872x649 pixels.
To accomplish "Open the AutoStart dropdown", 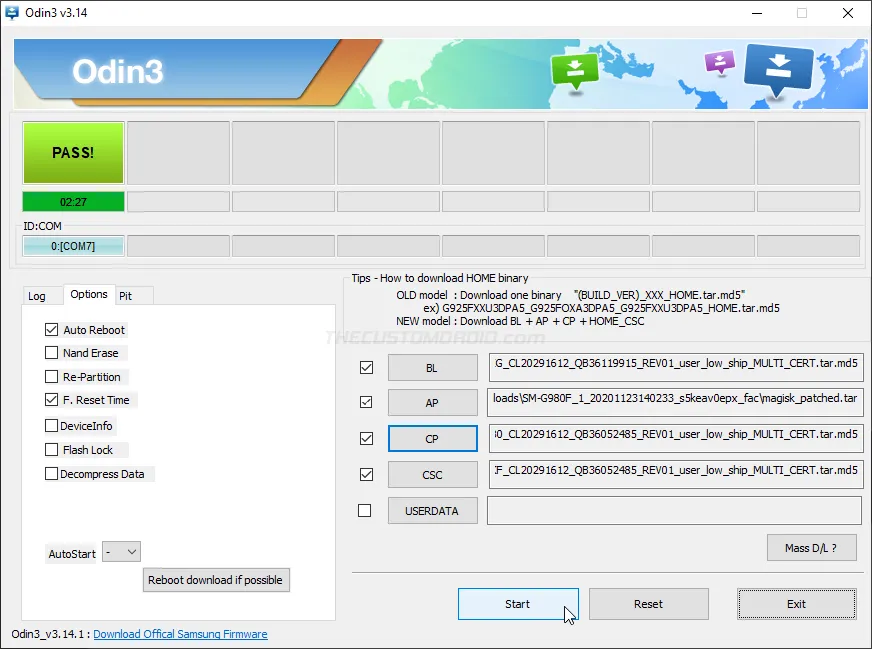I will [121, 551].
